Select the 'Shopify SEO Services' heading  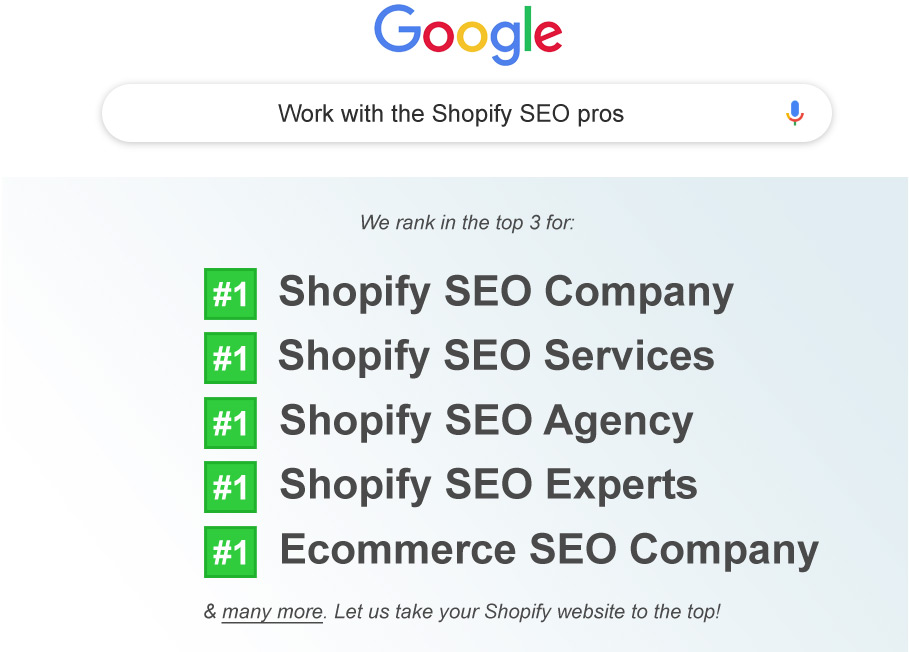point(496,356)
